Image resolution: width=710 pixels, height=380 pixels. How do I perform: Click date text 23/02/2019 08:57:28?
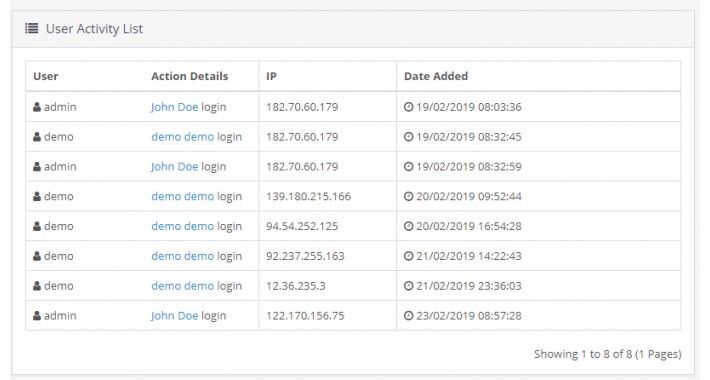click(x=469, y=316)
